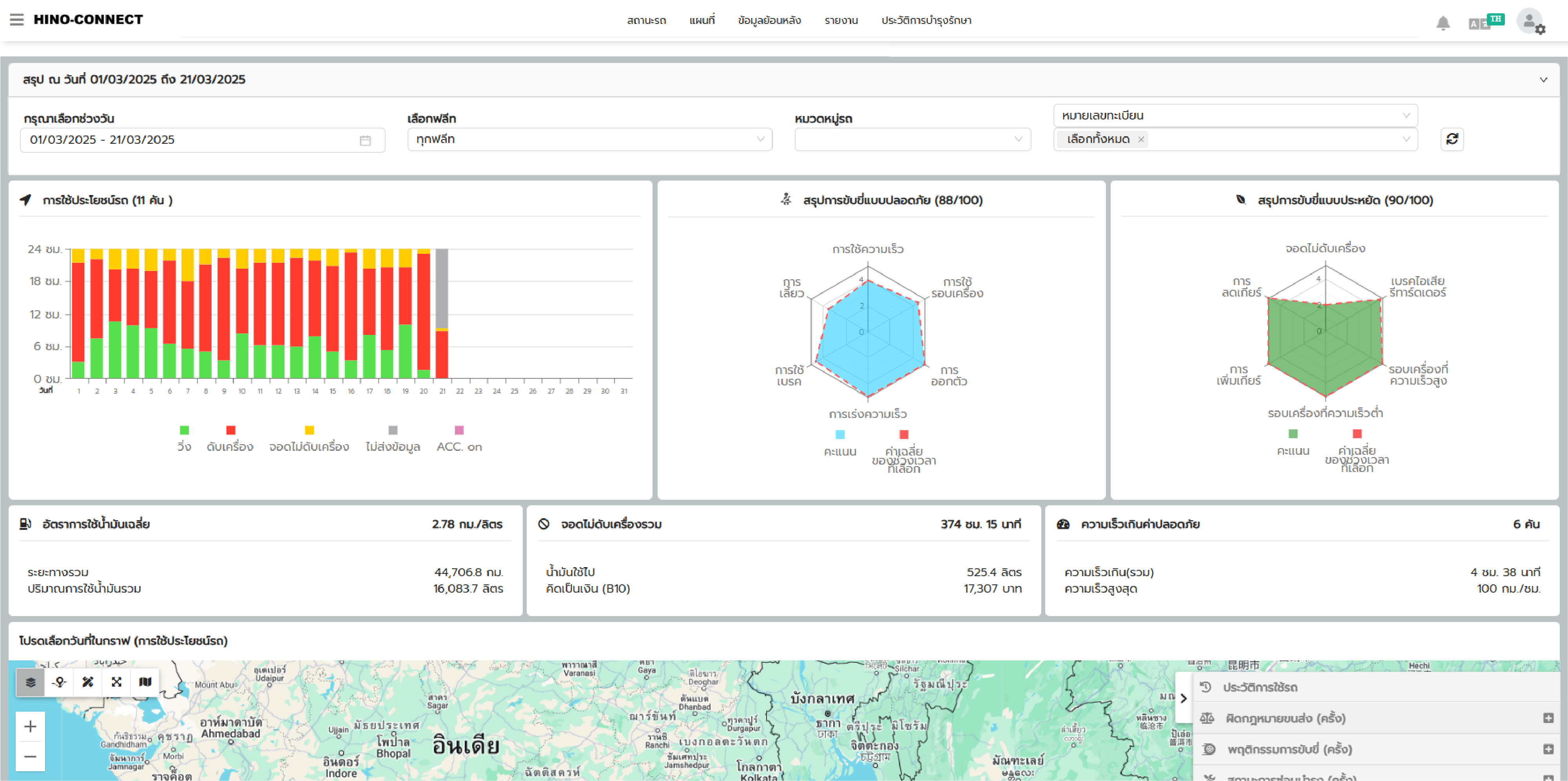The width and height of the screenshot is (1568, 781).
Task: Collapse the summary panel chevron
Action: [1543, 80]
